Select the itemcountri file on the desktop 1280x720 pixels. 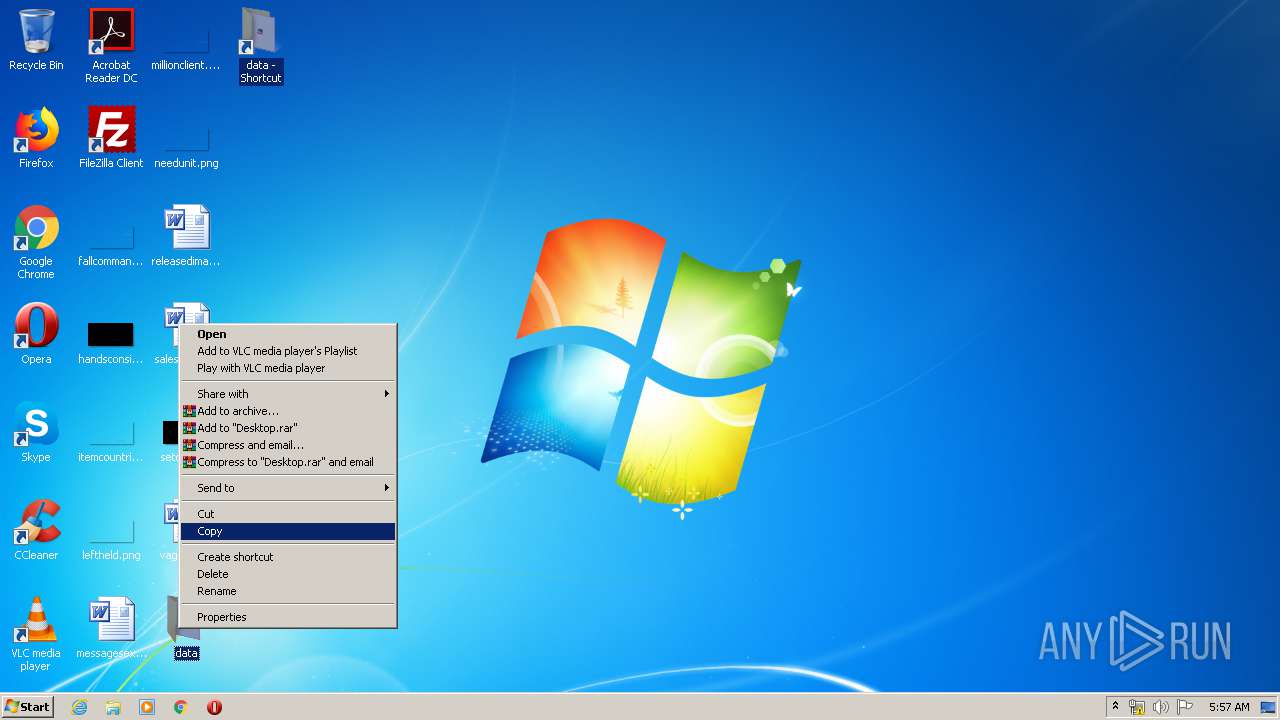coord(111,440)
